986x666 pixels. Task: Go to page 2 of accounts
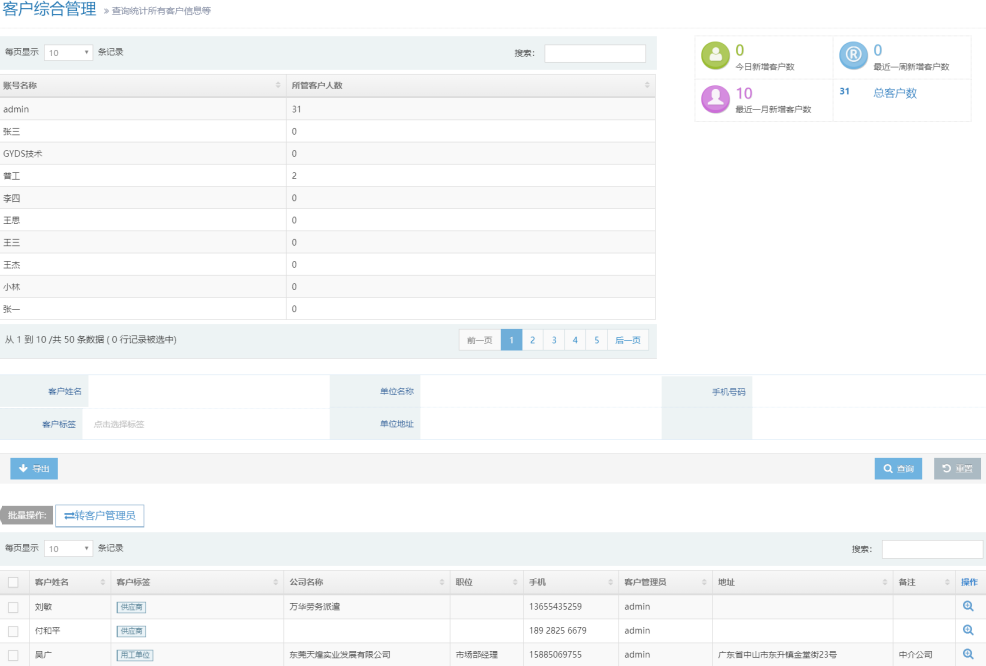coord(532,340)
